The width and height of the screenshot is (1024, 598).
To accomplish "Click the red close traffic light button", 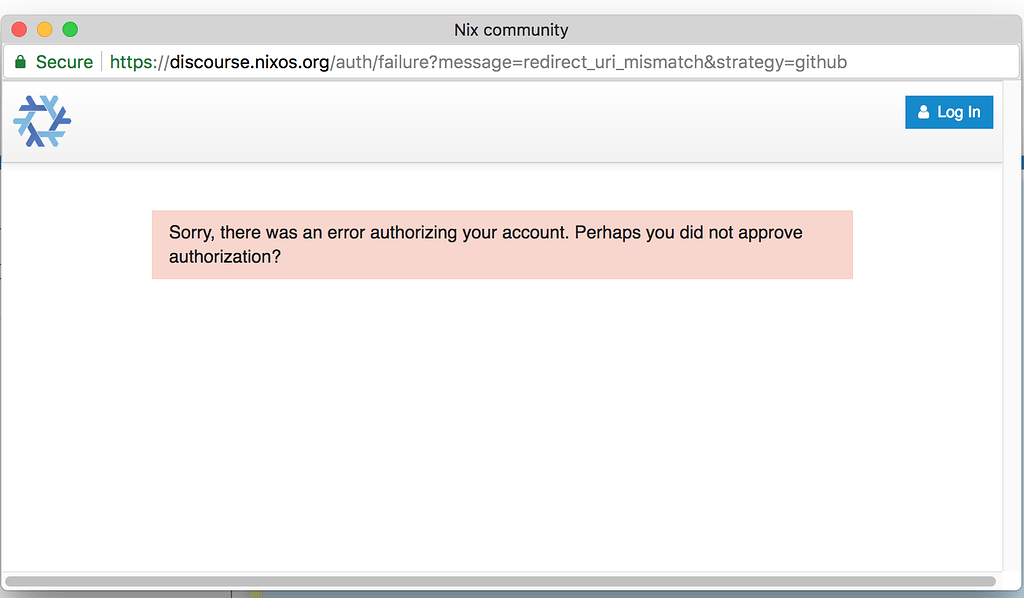I will pos(18,29).
